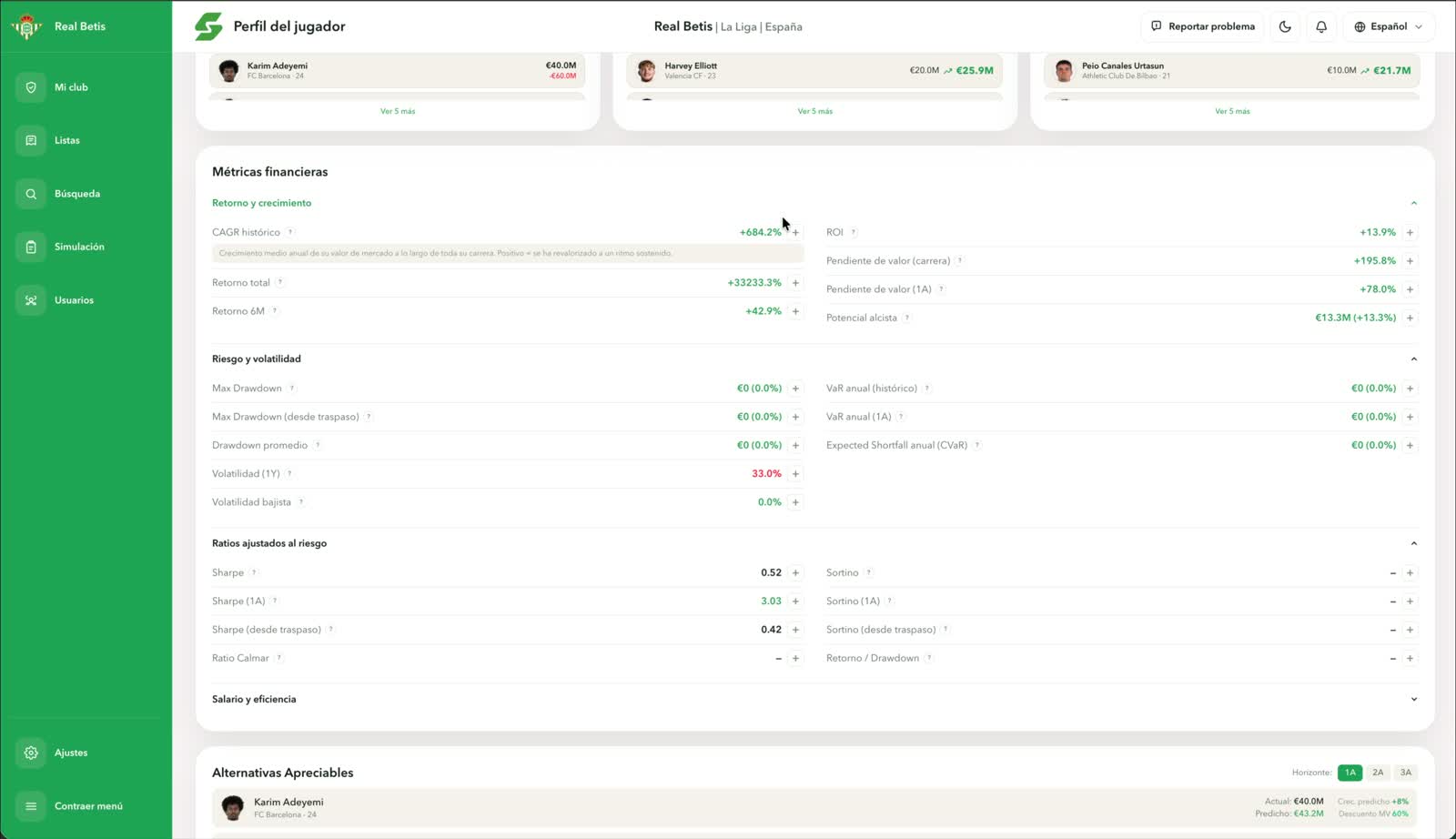The width and height of the screenshot is (1456, 839).
Task: Click the plus icon beside Retorno 6M
Action: click(x=795, y=311)
